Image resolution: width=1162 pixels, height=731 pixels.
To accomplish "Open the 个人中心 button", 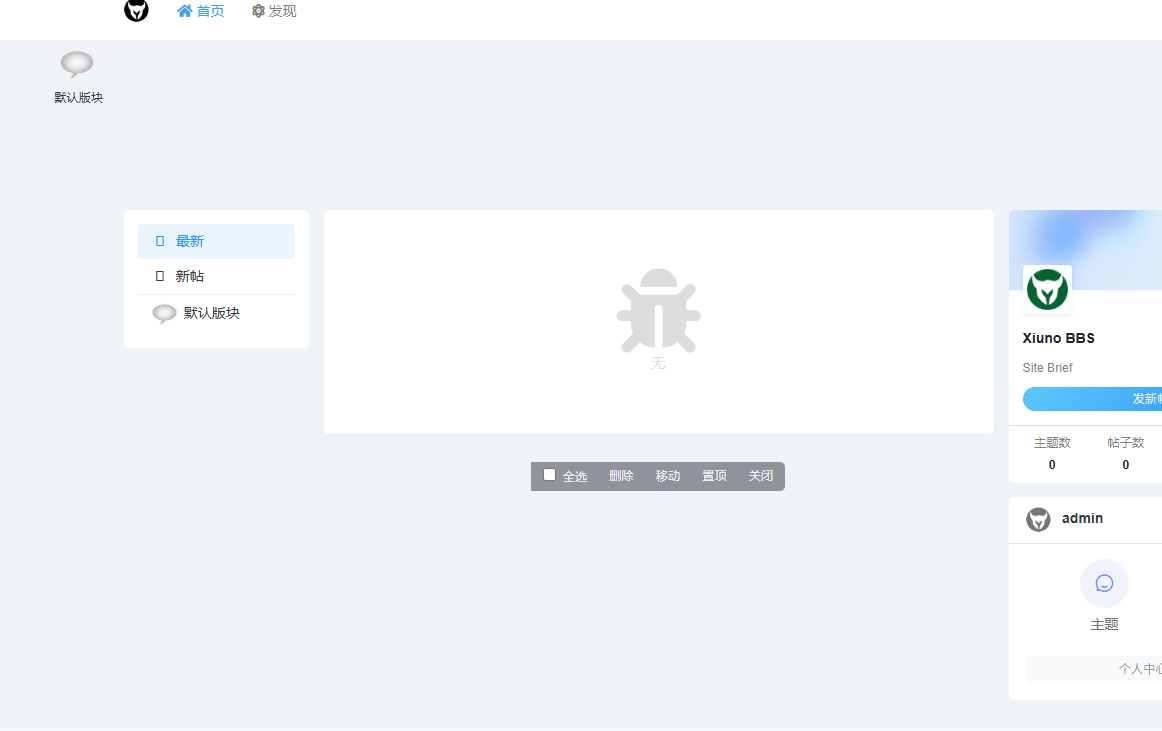I will 1138,669.
